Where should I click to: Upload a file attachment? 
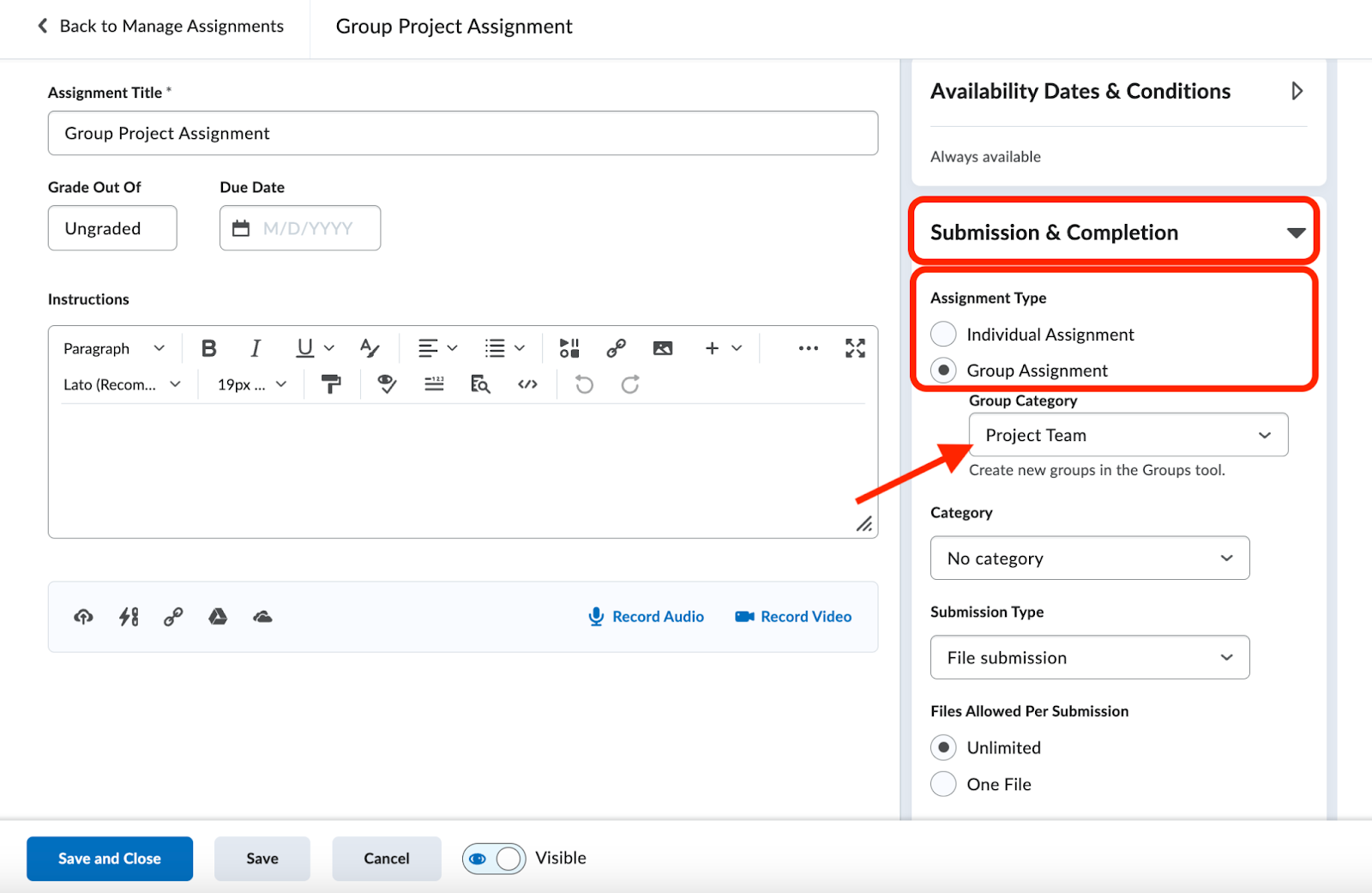point(83,617)
